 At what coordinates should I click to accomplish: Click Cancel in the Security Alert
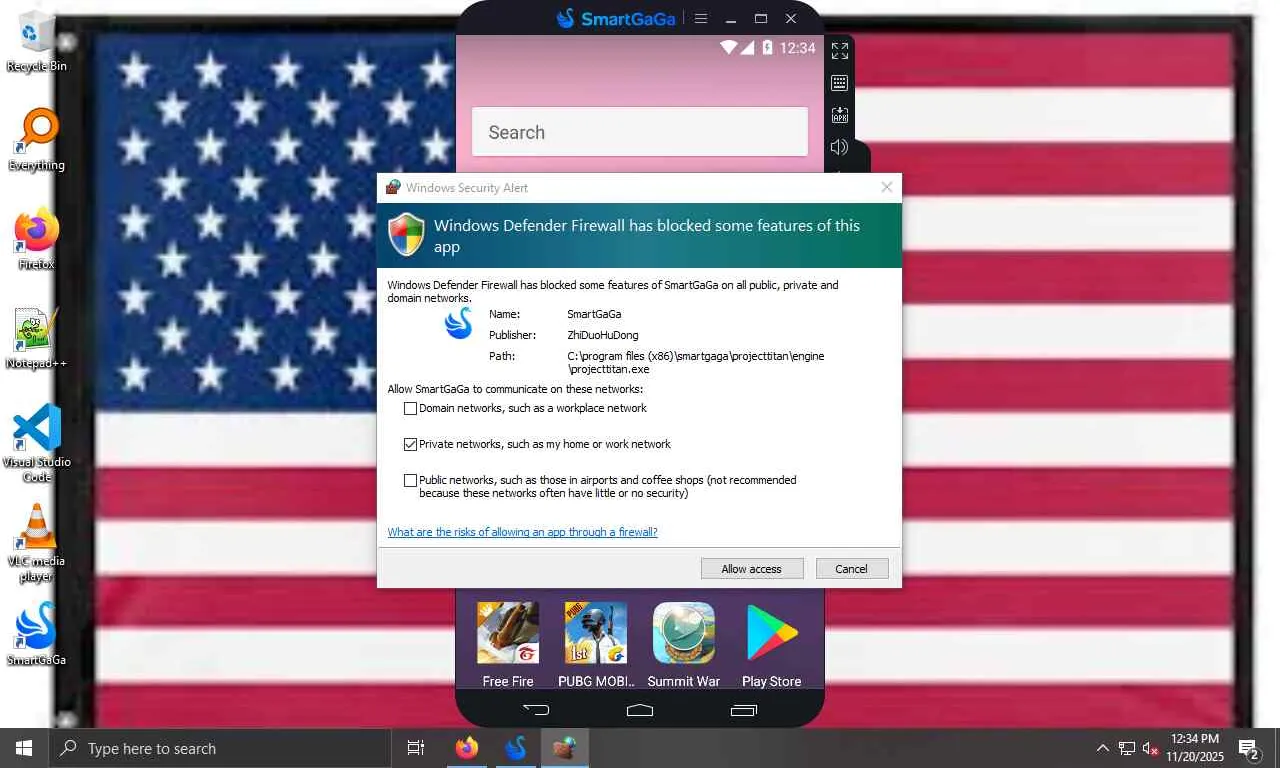[x=852, y=569]
